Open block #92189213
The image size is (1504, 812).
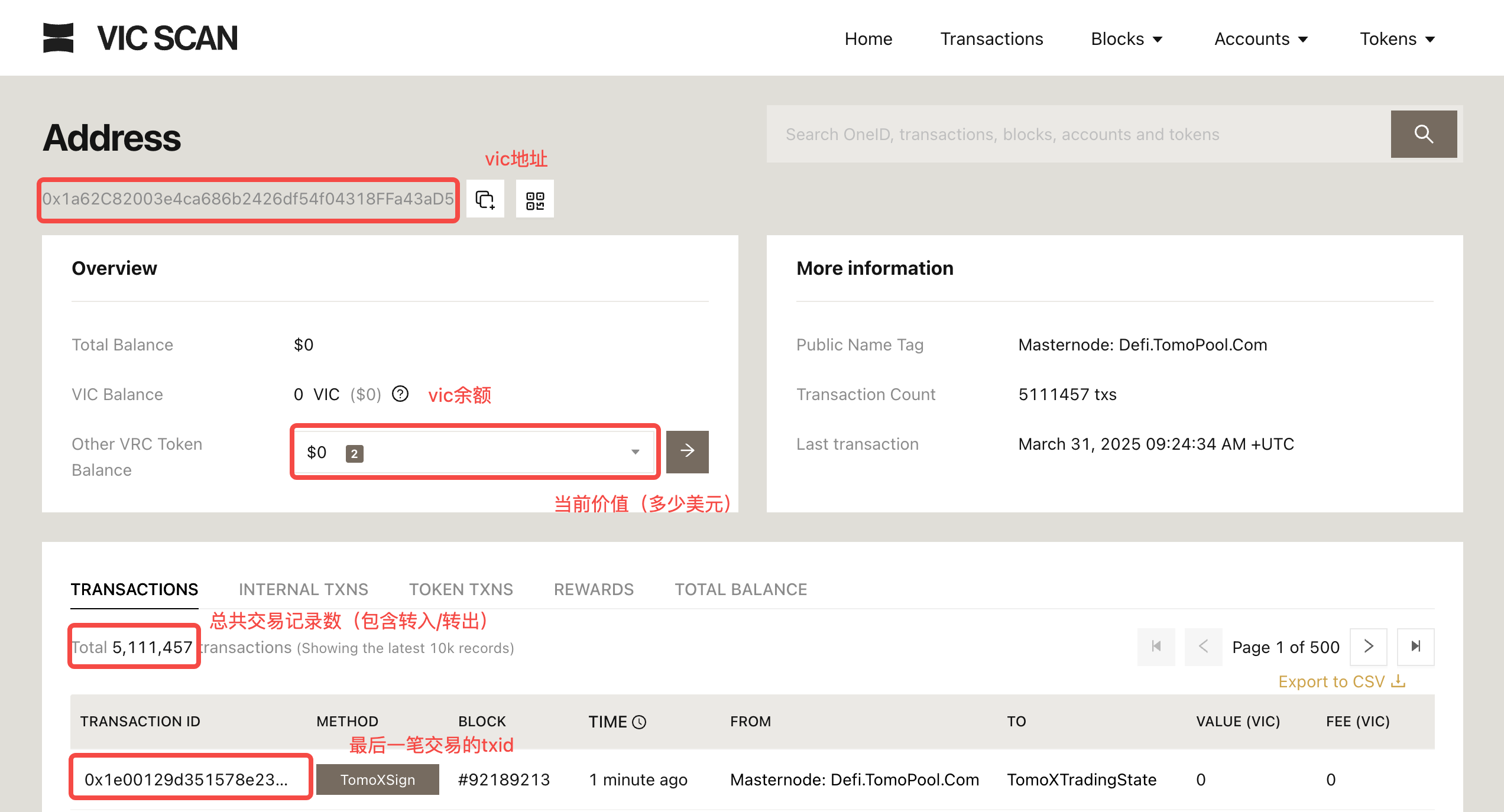tap(504, 779)
